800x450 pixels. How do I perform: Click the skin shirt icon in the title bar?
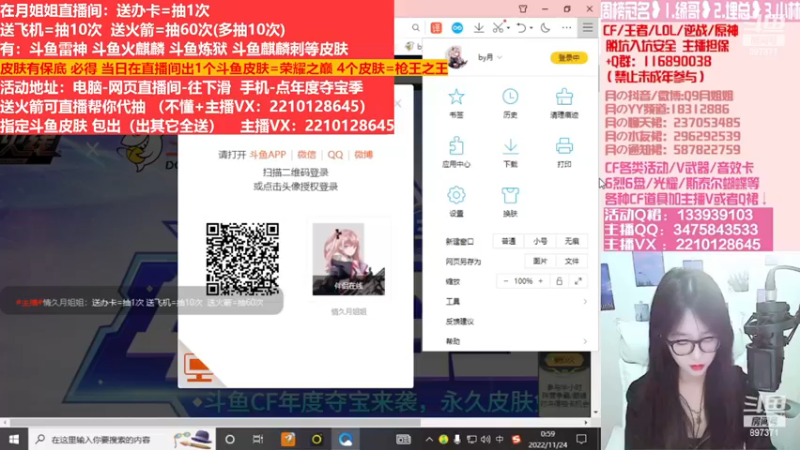523,9
